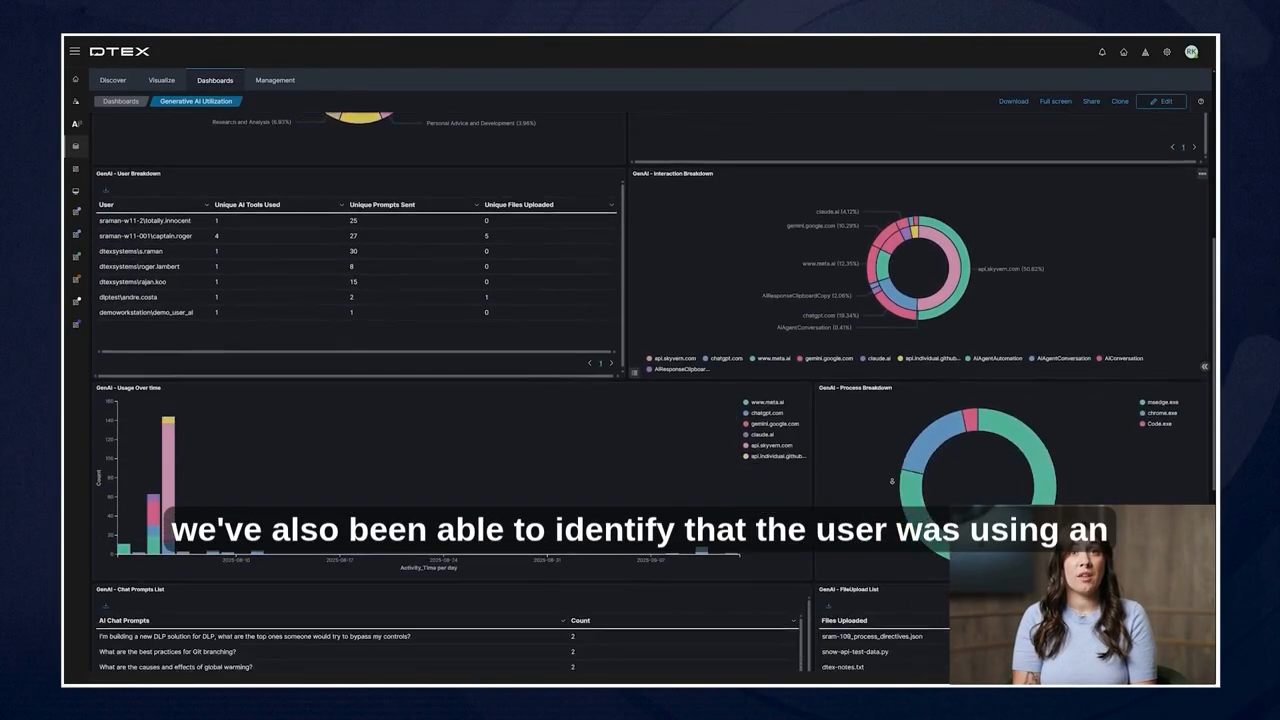
Task: Toggle www.meta.ai in Usage Over Time legend
Action: coord(766,402)
